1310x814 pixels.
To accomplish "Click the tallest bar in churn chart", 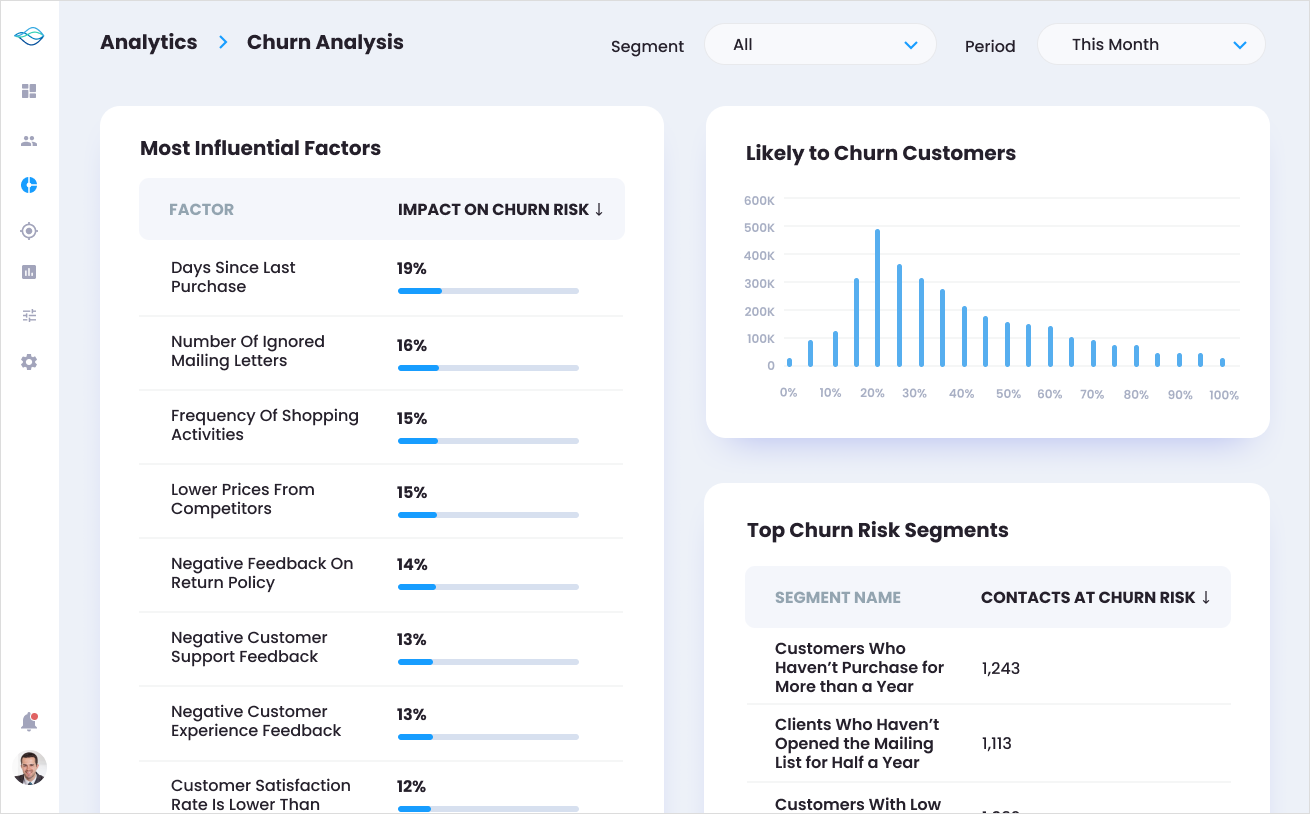I will point(877,298).
